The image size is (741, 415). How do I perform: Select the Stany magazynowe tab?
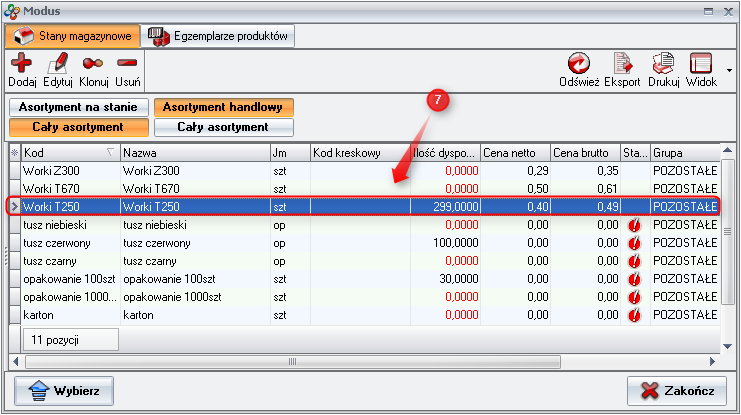72,36
